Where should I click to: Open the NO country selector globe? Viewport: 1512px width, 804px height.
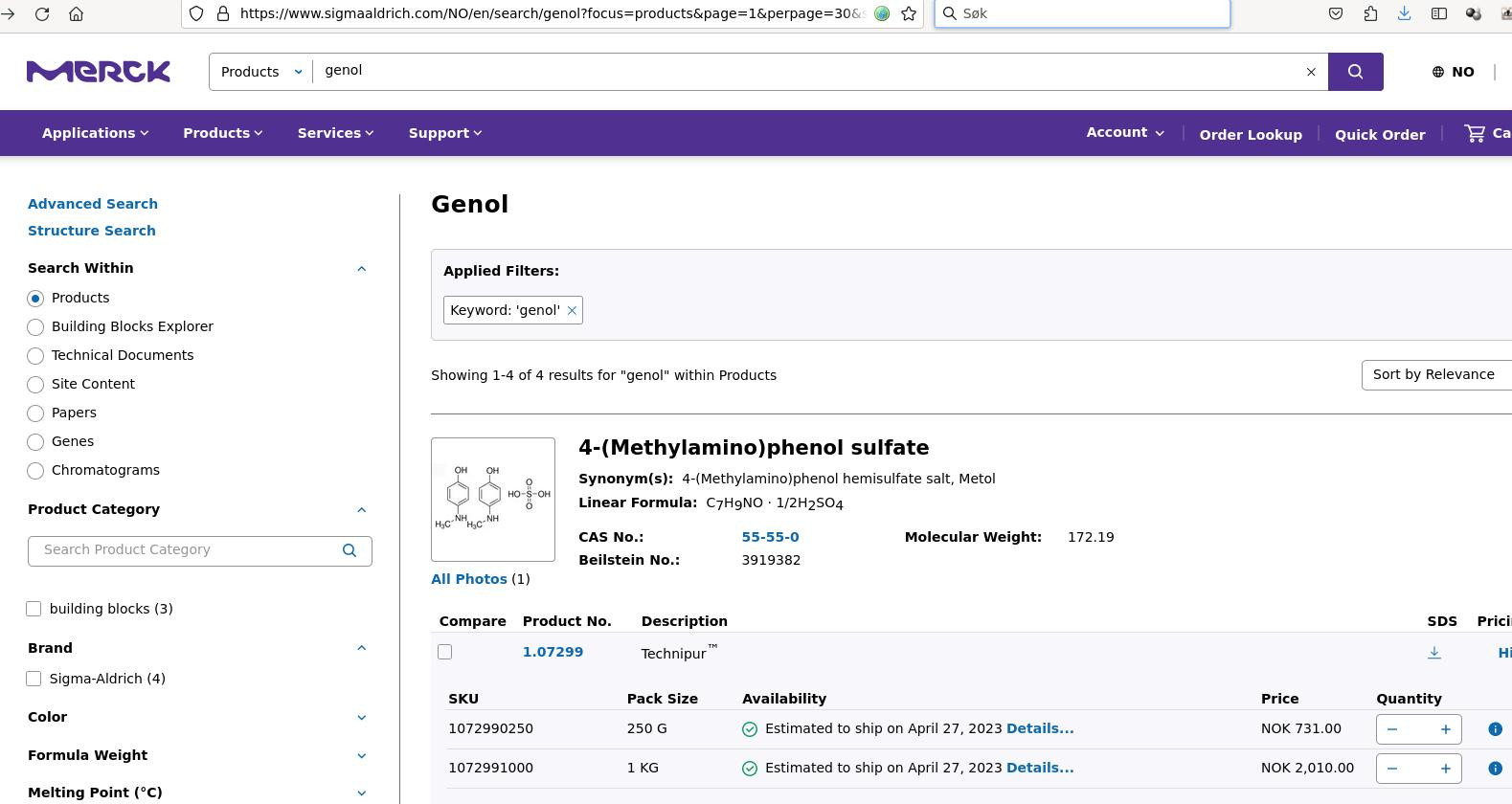point(1453,72)
